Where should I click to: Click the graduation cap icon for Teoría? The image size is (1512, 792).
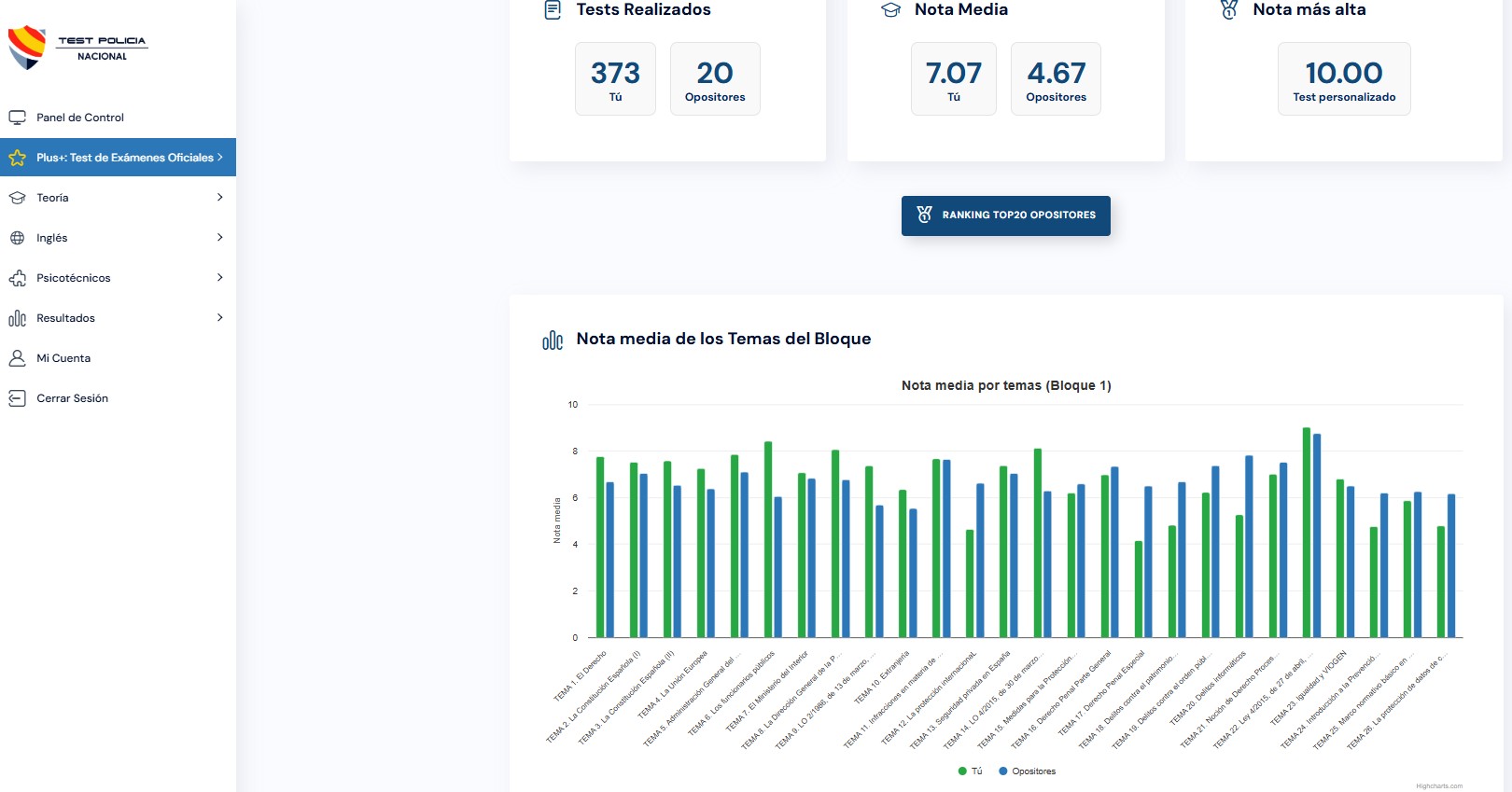[x=17, y=198]
